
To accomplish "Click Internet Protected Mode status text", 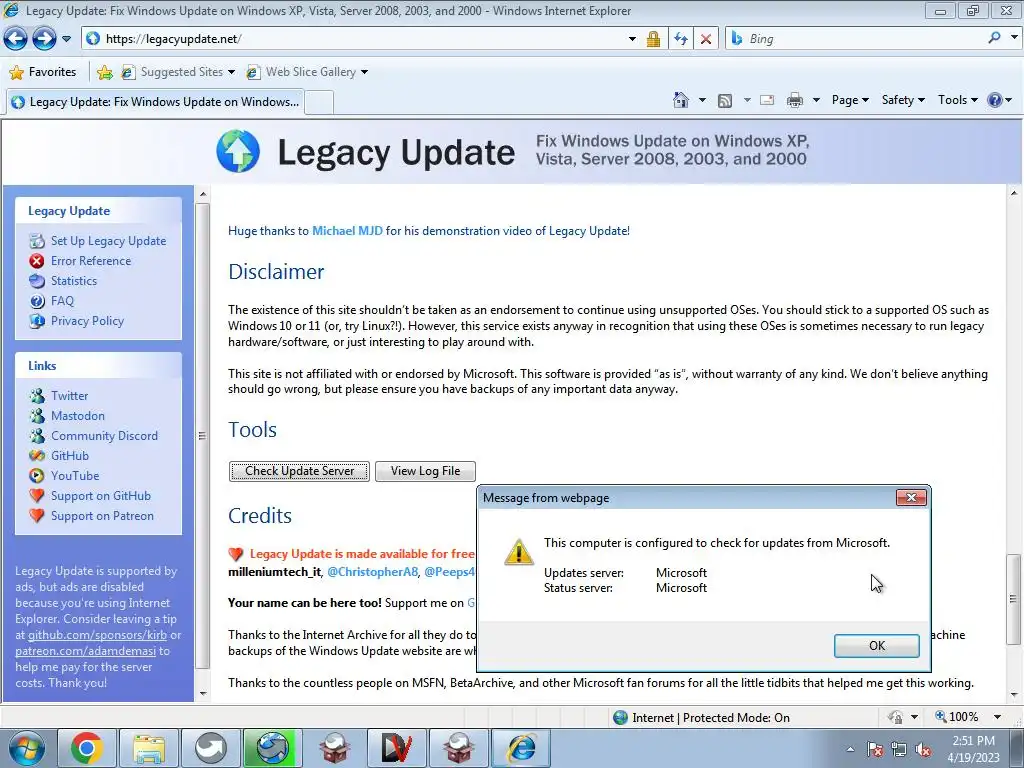I will pos(711,718).
